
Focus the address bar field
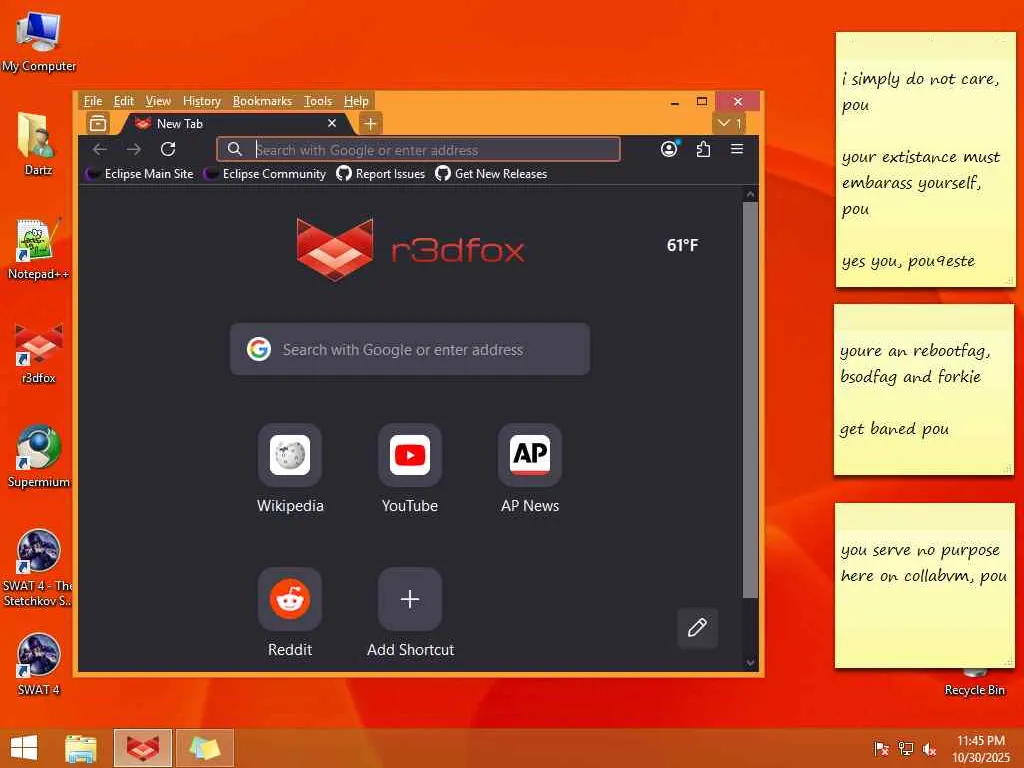[x=419, y=150]
